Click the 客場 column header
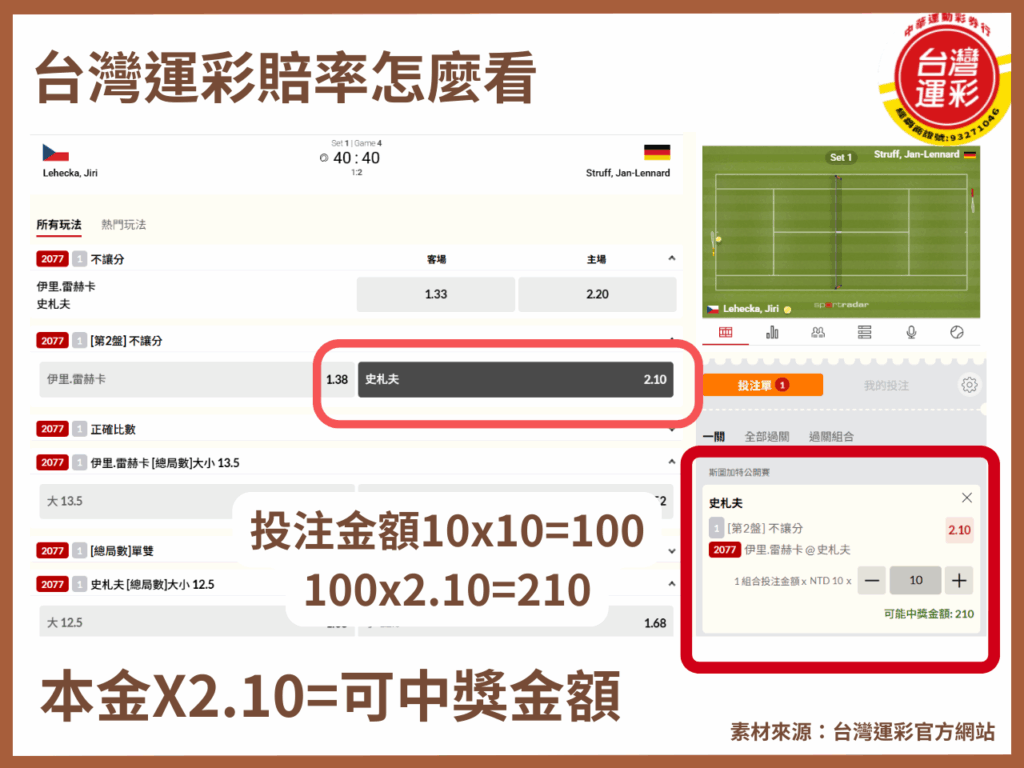 [436, 259]
